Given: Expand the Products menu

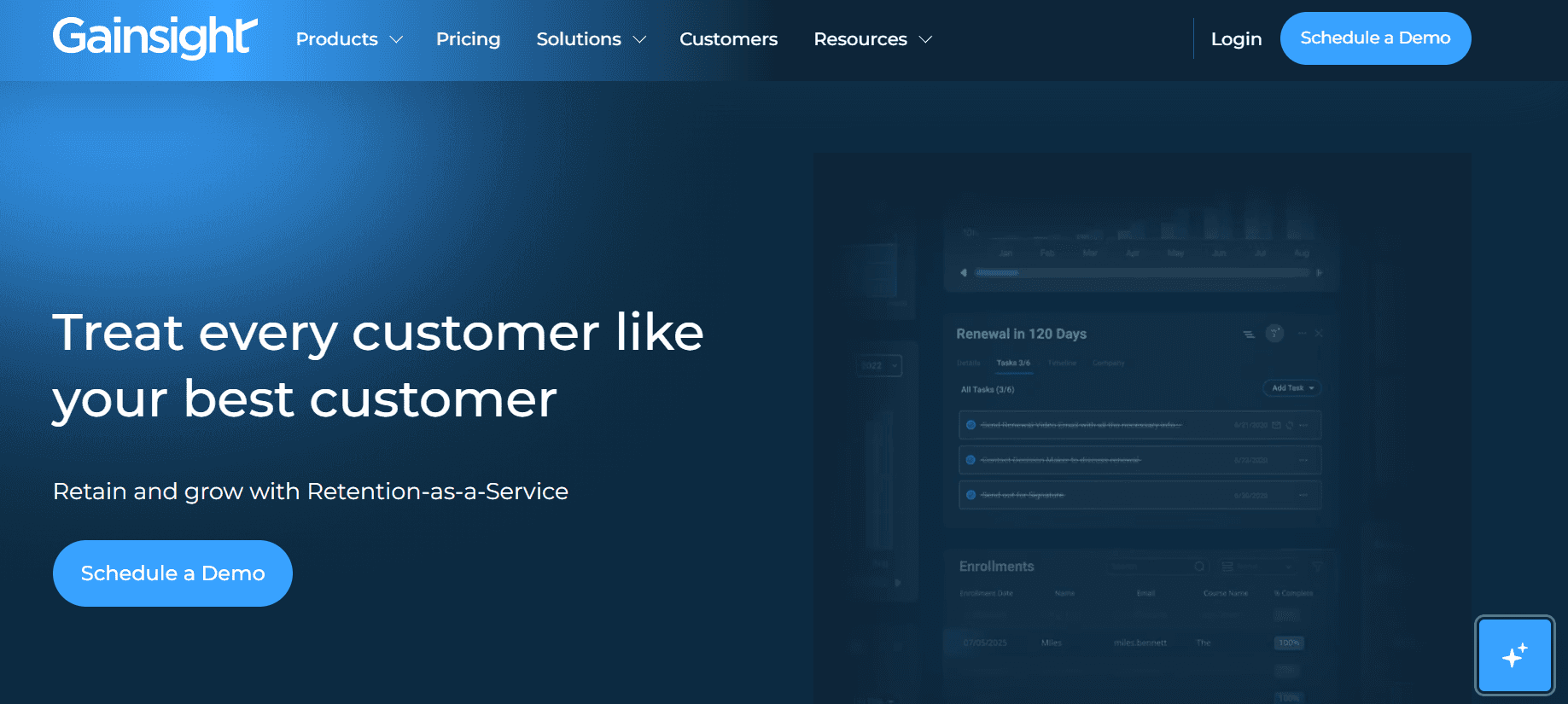Looking at the screenshot, I should [x=349, y=39].
